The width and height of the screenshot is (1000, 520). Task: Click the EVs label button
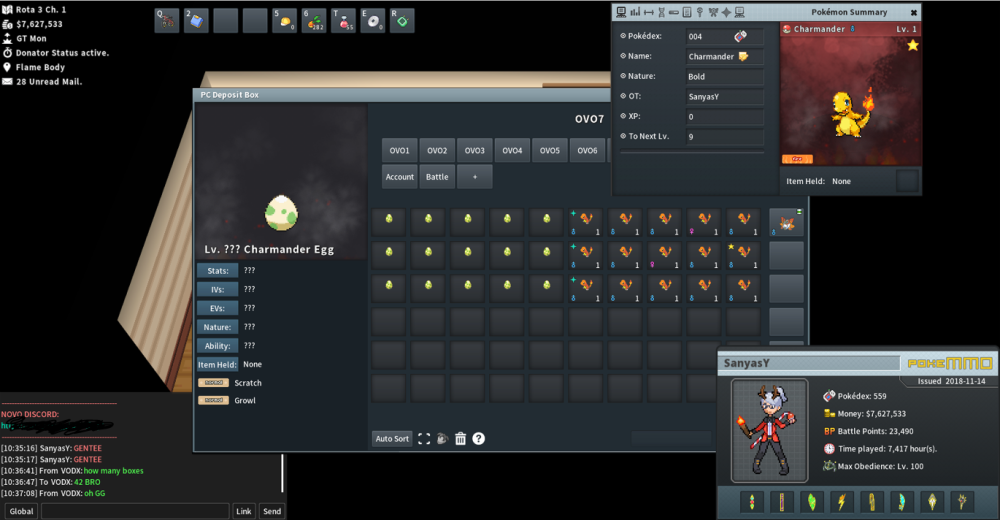point(217,308)
